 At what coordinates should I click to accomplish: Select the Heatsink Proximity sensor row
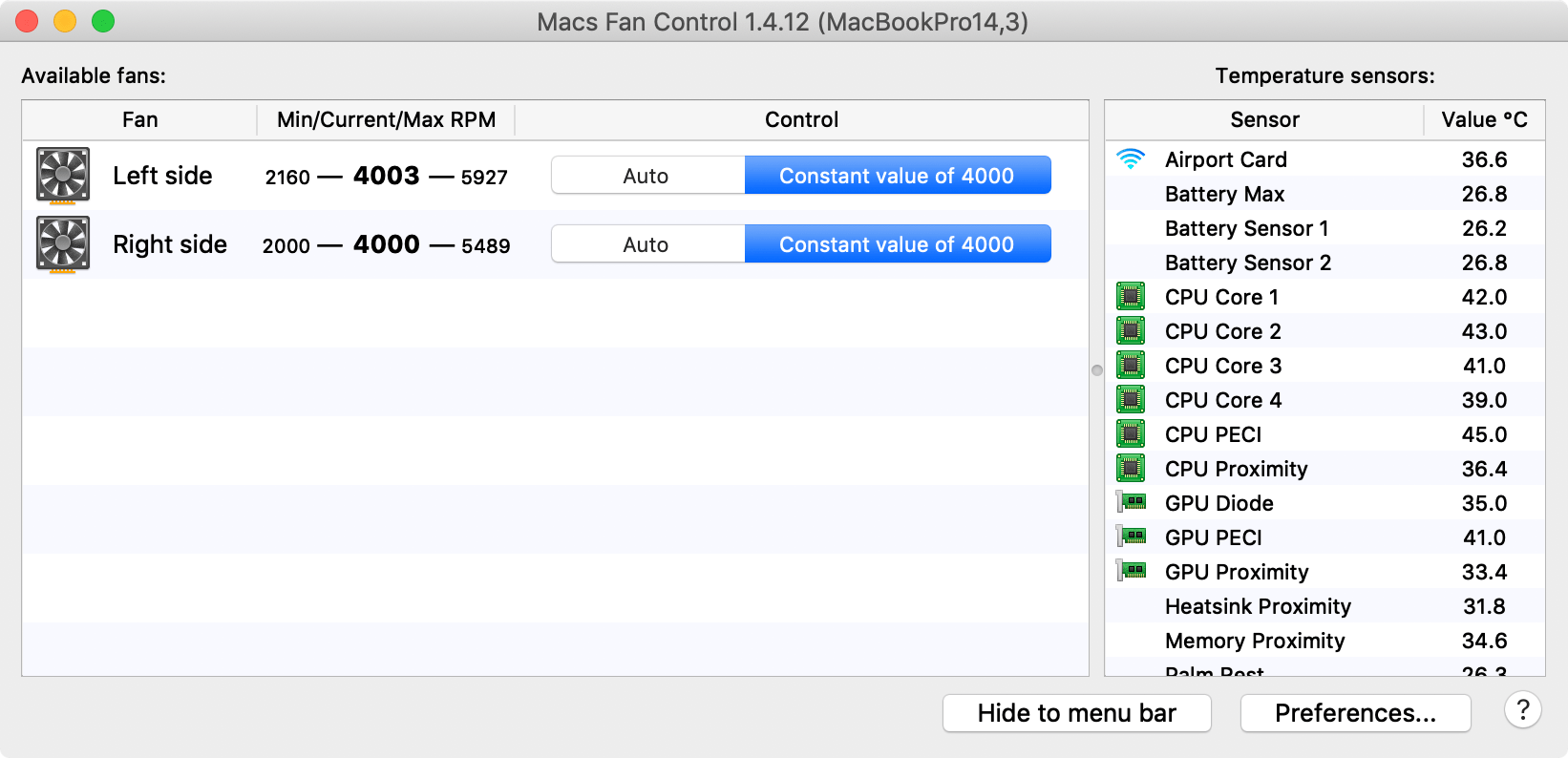[x=1324, y=606]
